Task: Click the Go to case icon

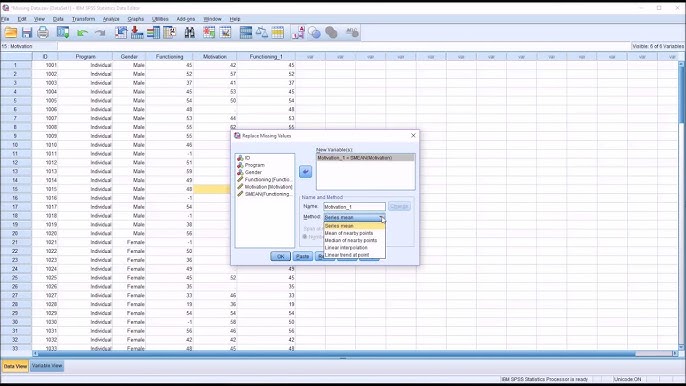Action: [x=121, y=32]
